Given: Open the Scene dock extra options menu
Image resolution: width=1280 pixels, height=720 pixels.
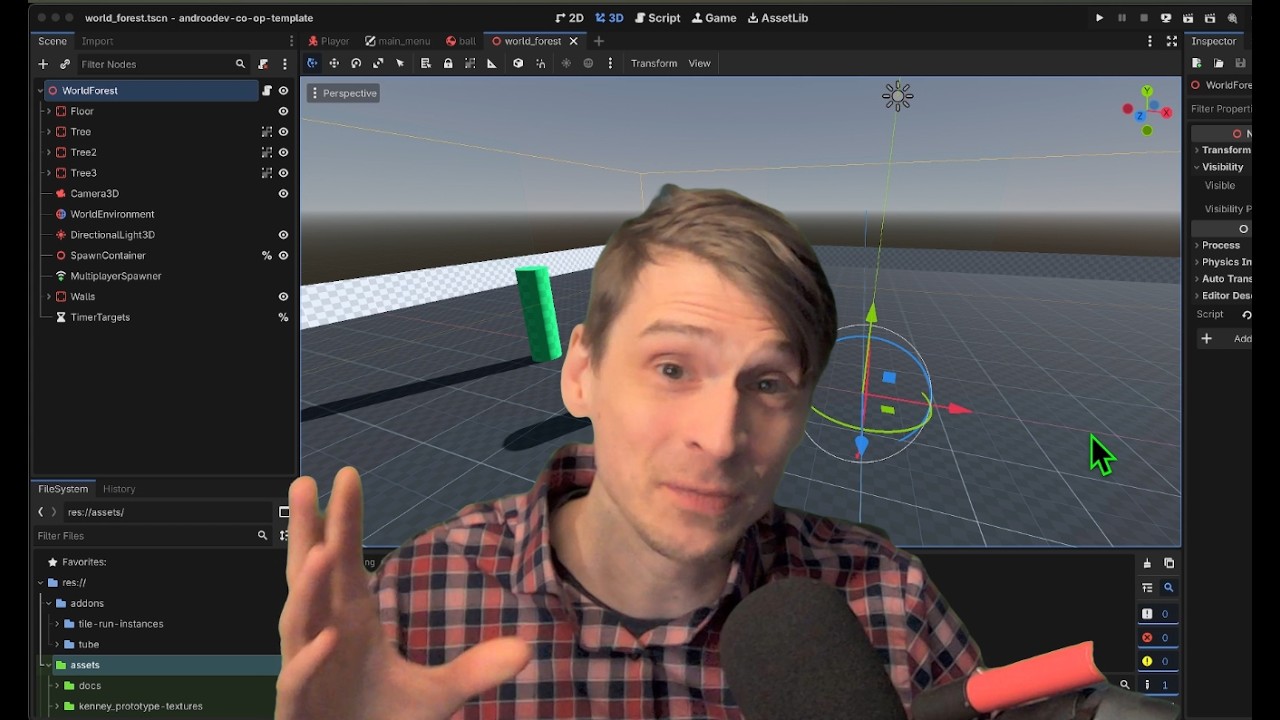Looking at the screenshot, I should (285, 64).
